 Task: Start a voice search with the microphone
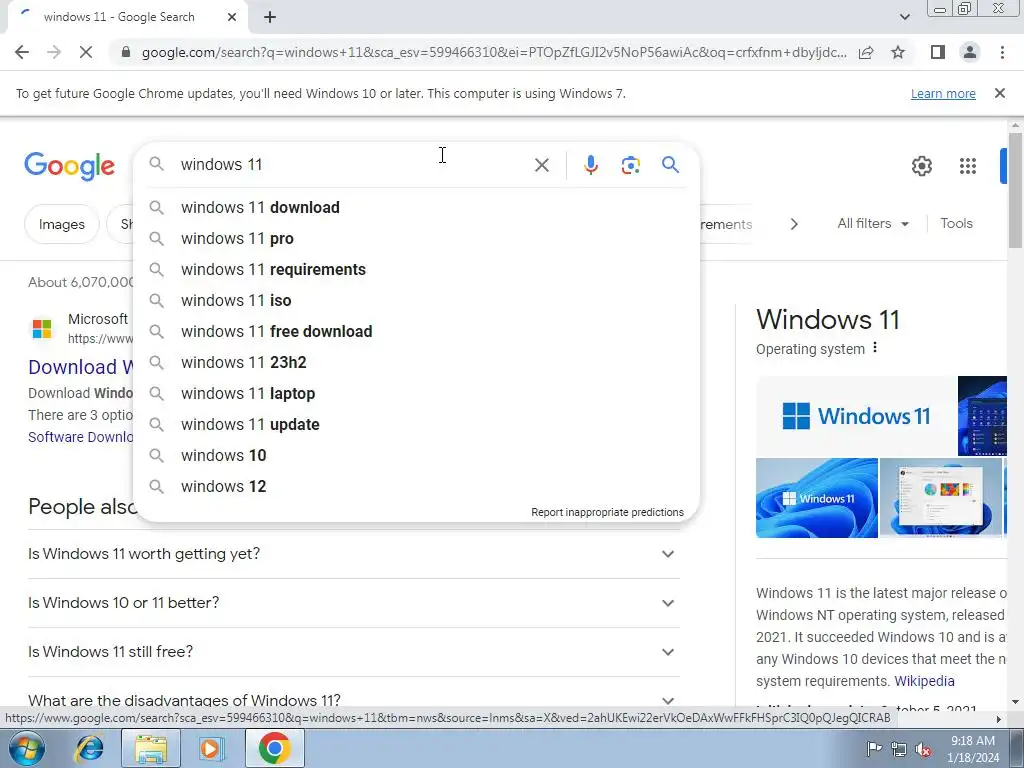(x=590, y=165)
